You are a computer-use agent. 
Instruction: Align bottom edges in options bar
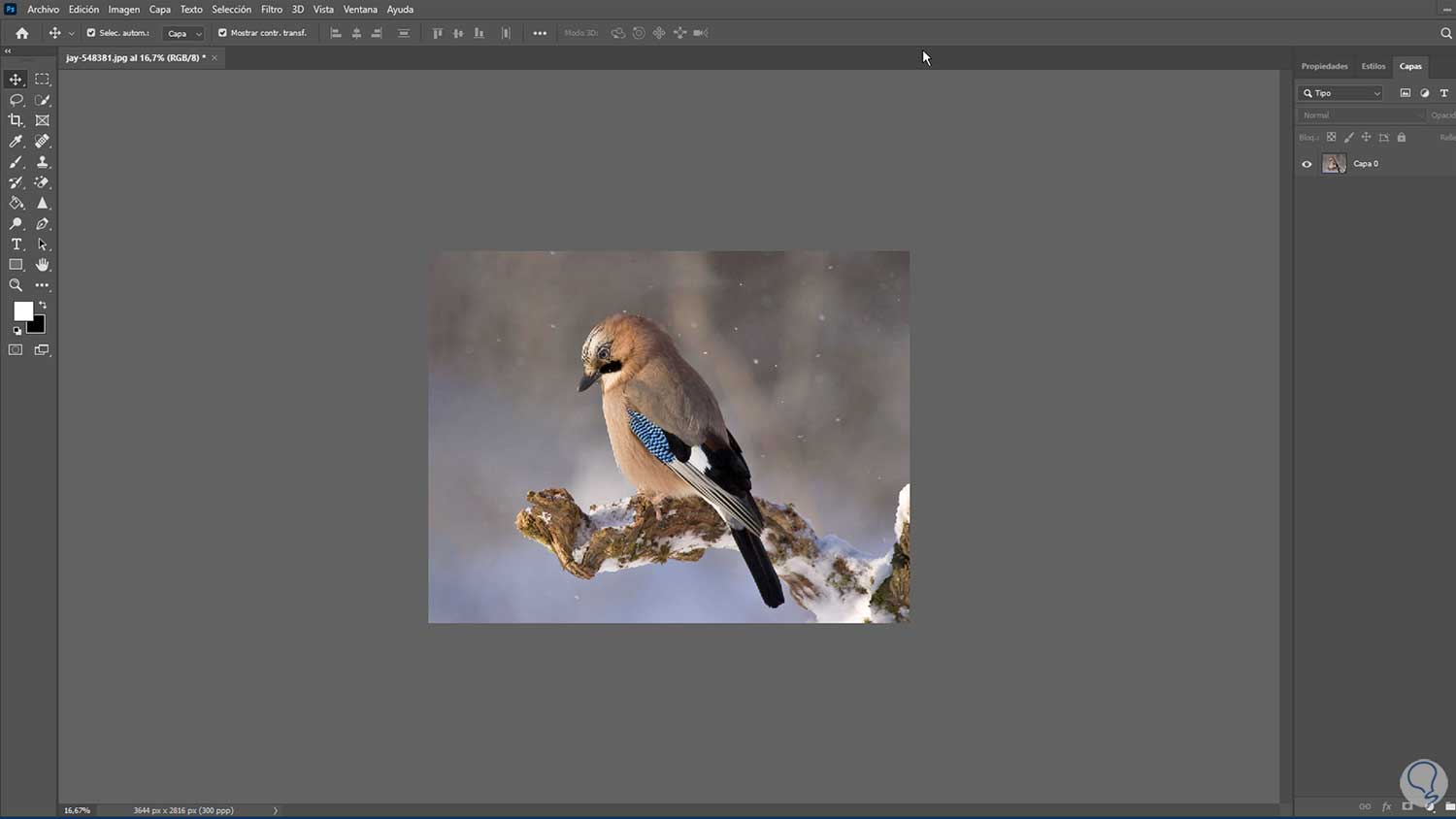coord(479,33)
